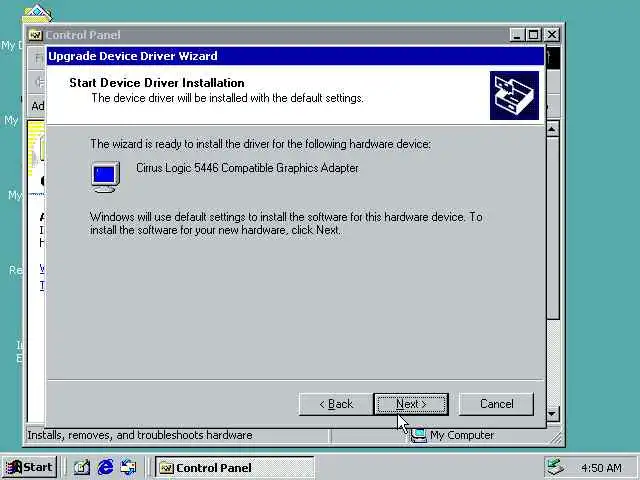Click the 4:50 AM clock in the tray
The width and height of the screenshot is (640, 480).
tap(601, 468)
